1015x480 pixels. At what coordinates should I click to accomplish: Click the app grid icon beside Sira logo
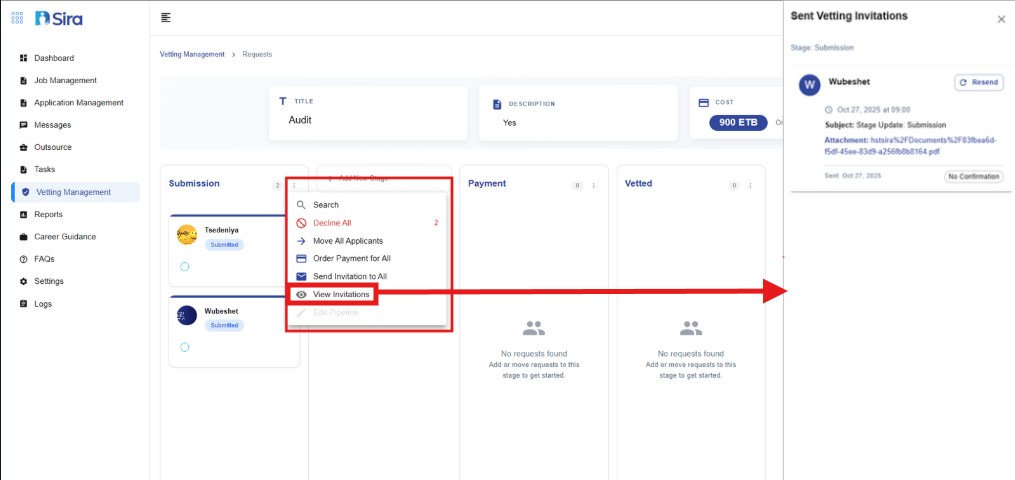click(17, 18)
